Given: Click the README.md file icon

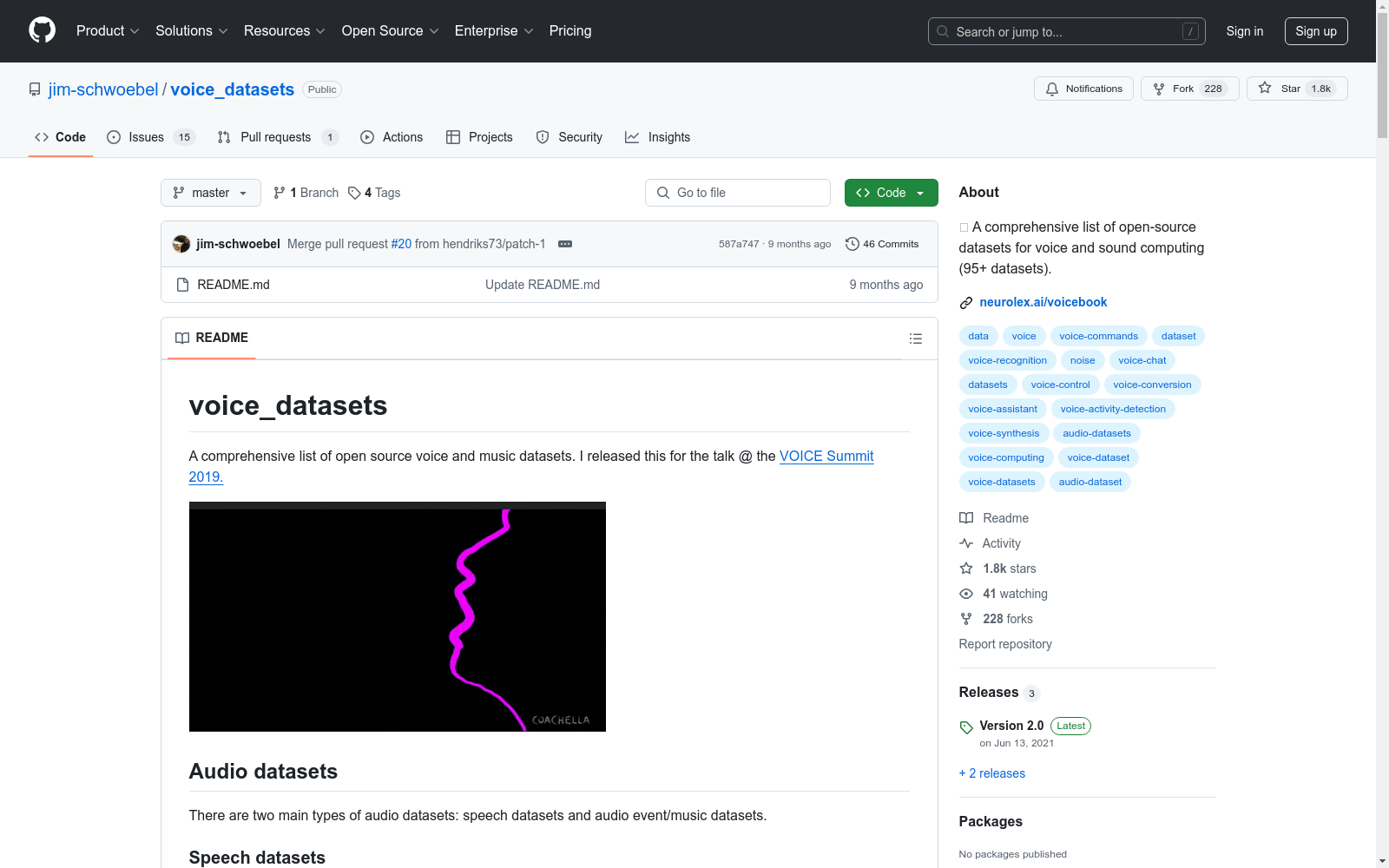Looking at the screenshot, I should pos(182,285).
